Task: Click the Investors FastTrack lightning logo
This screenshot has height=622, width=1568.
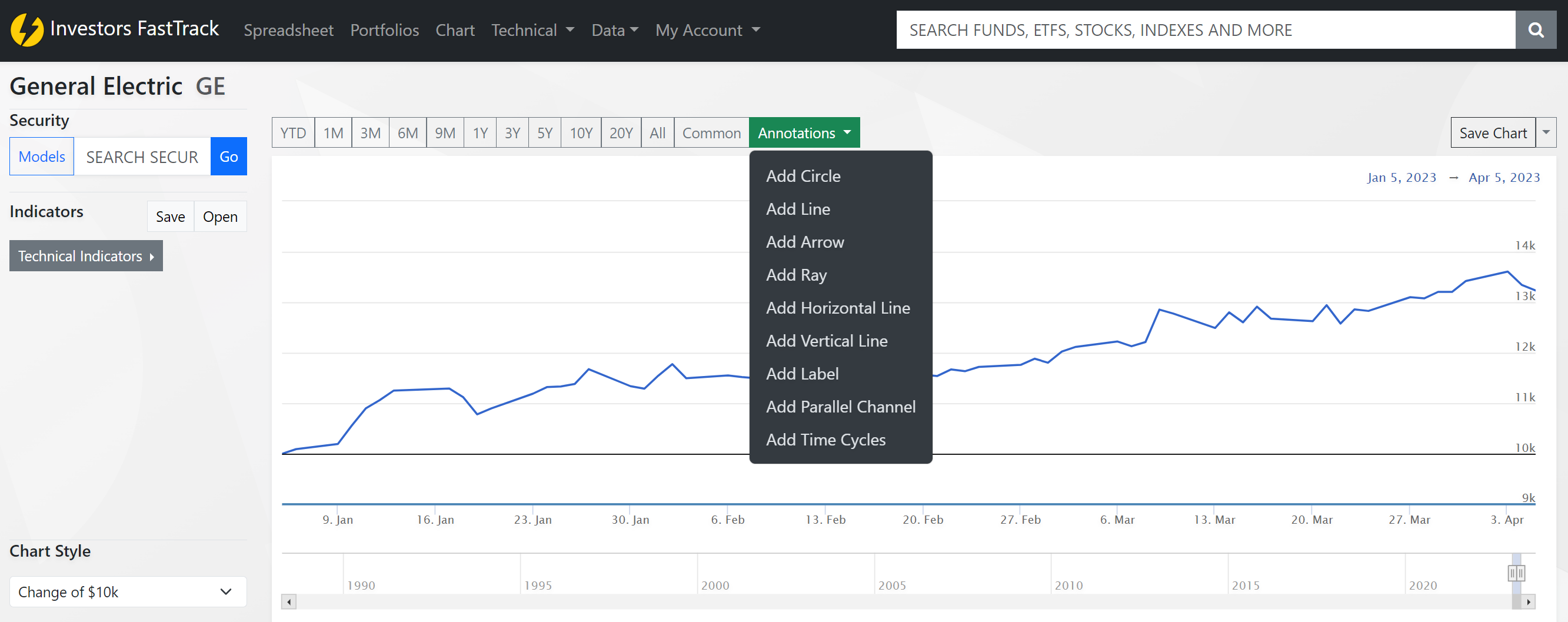Action: [x=28, y=30]
